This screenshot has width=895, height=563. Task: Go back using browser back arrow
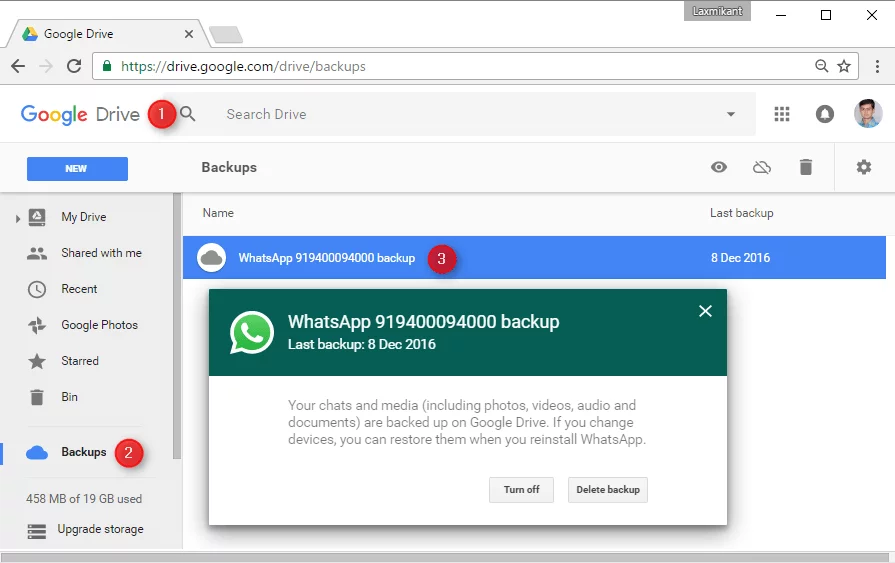[x=18, y=66]
